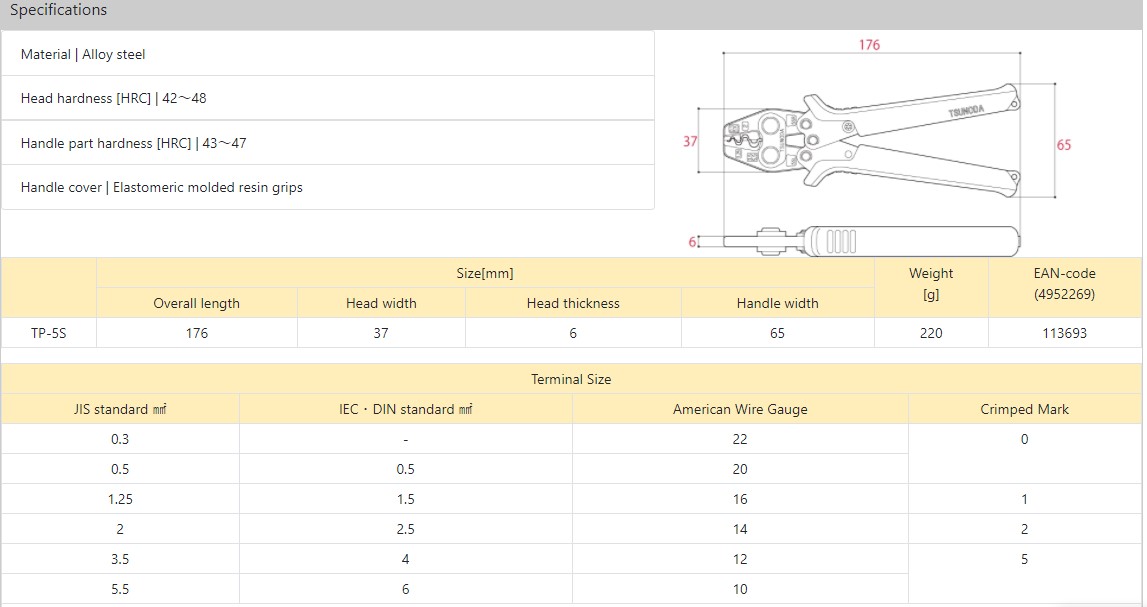Click the 'Overall length' column header
Screen dimensions: 1147x607
click(x=197, y=303)
